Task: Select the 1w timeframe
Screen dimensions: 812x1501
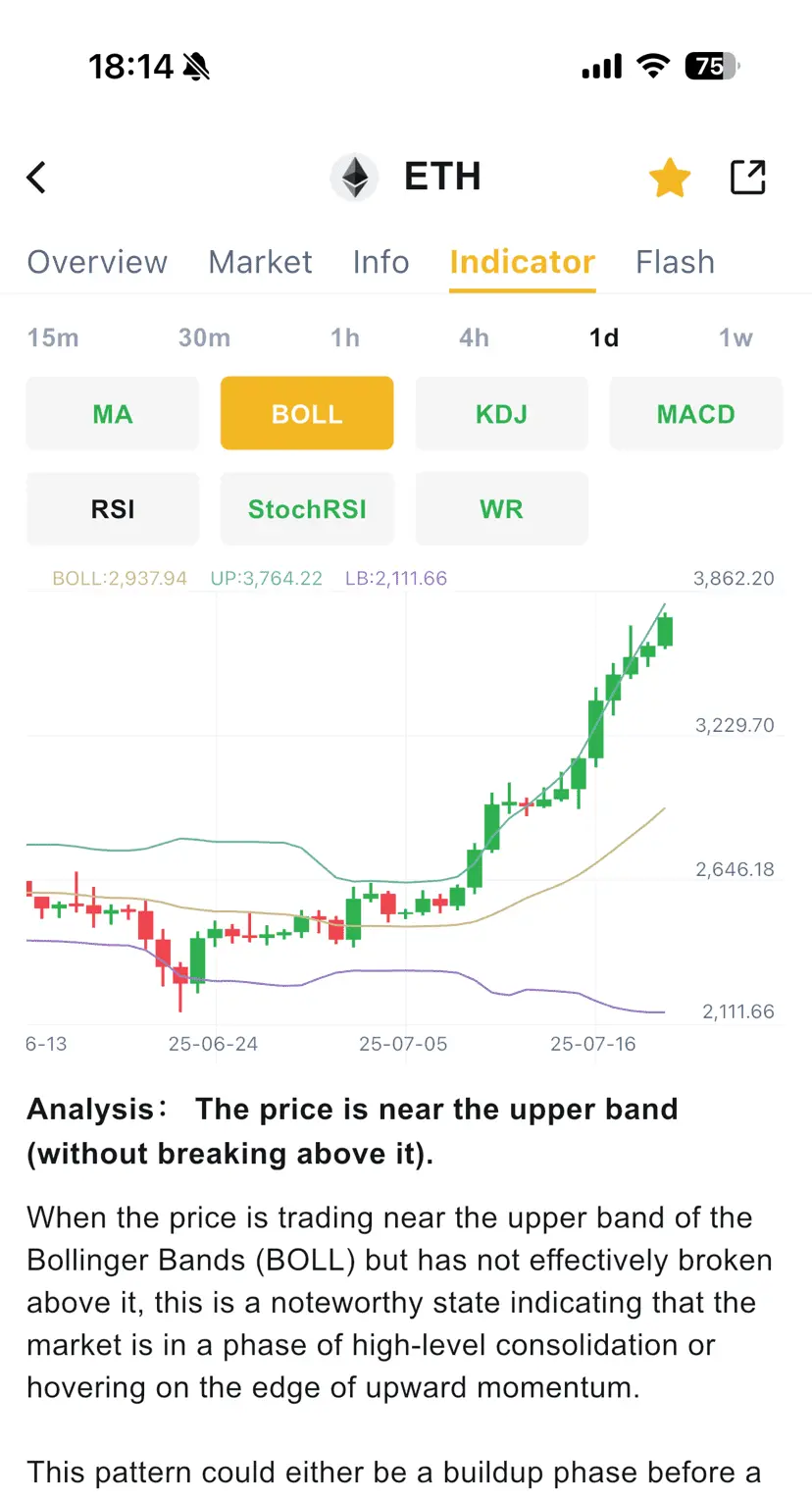Action: point(736,337)
